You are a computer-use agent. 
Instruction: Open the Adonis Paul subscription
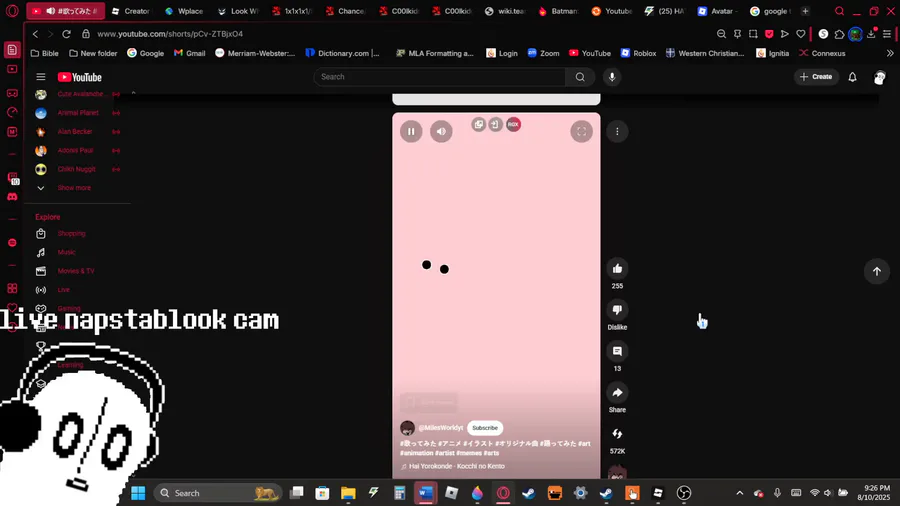pos(77,150)
